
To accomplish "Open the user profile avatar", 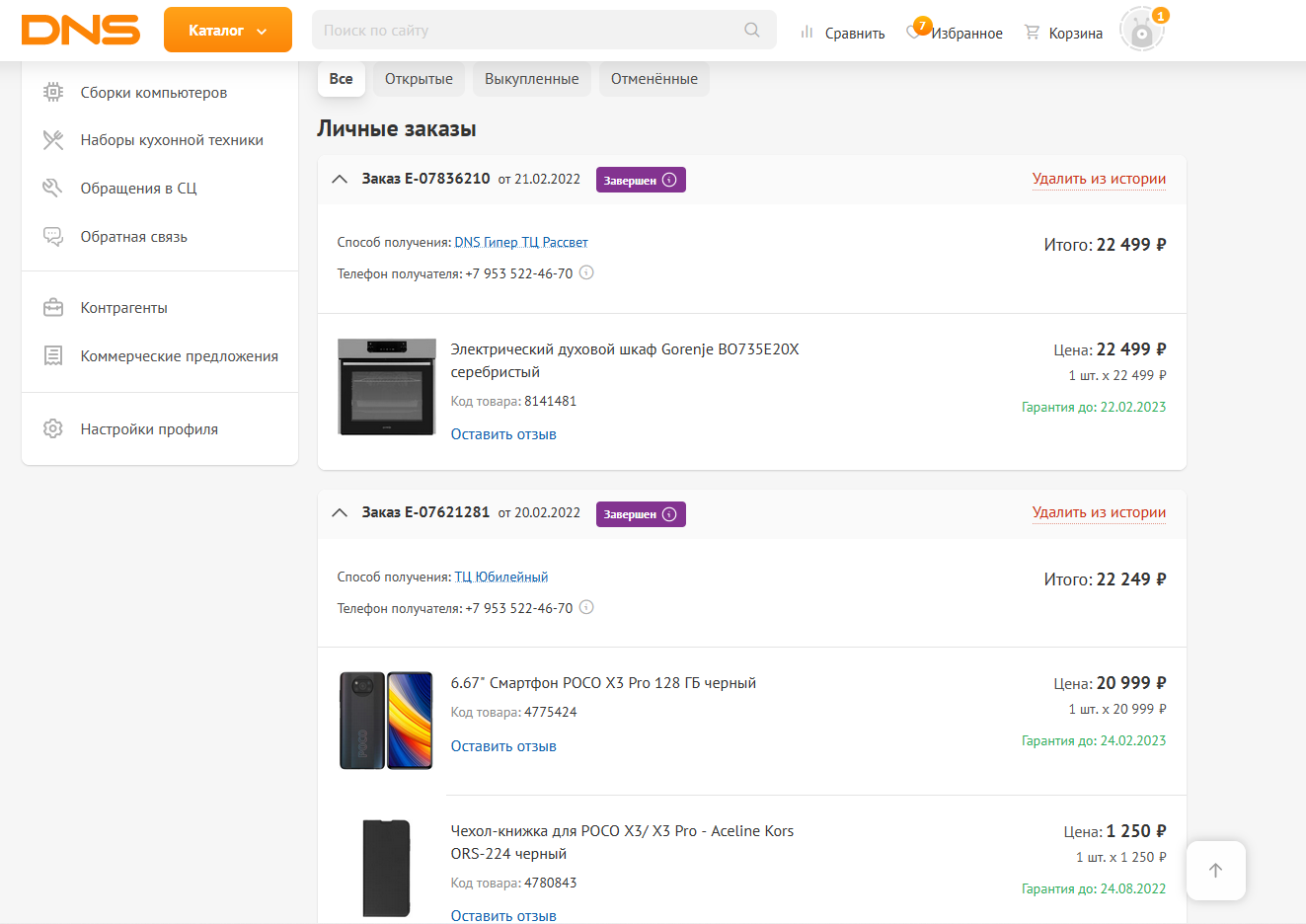I will click(1142, 30).
